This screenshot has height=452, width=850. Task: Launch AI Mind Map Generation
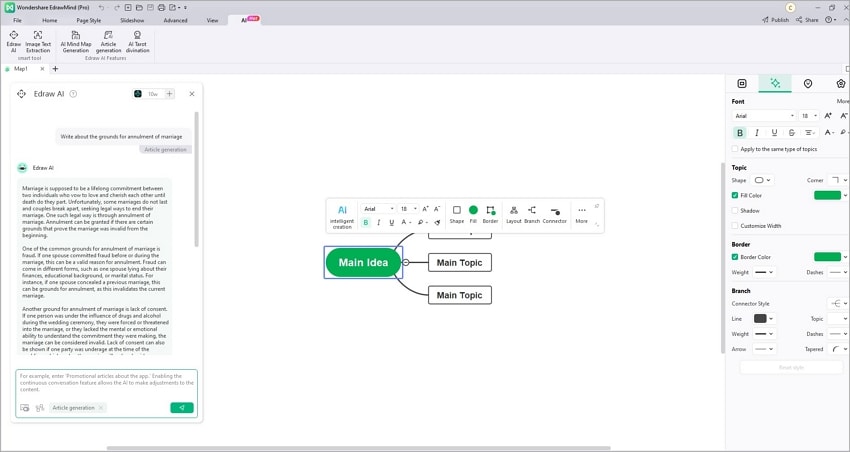76,41
